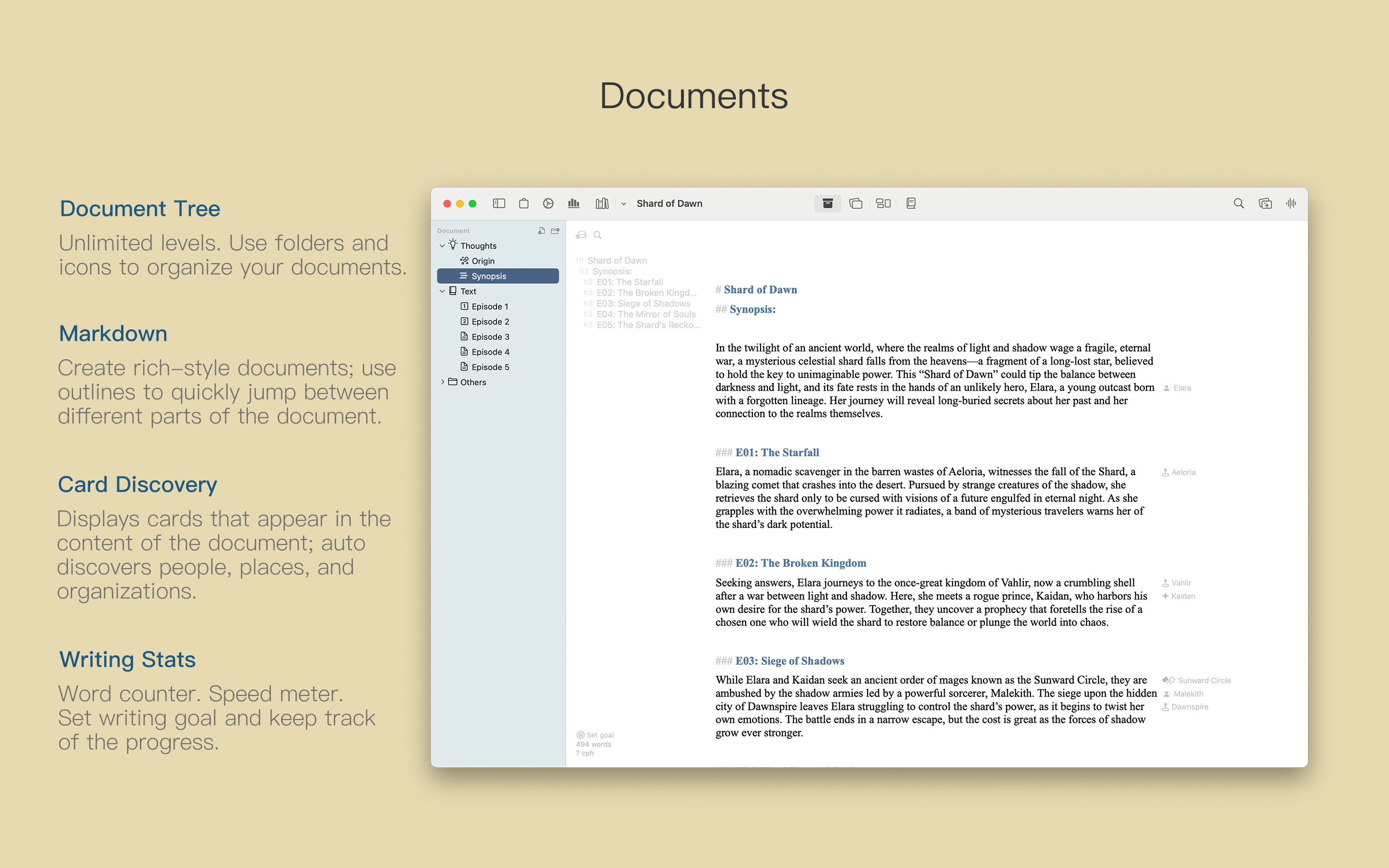Collapse the Thoughts folder chevron
This screenshot has width=1389, height=868.
[x=442, y=246]
